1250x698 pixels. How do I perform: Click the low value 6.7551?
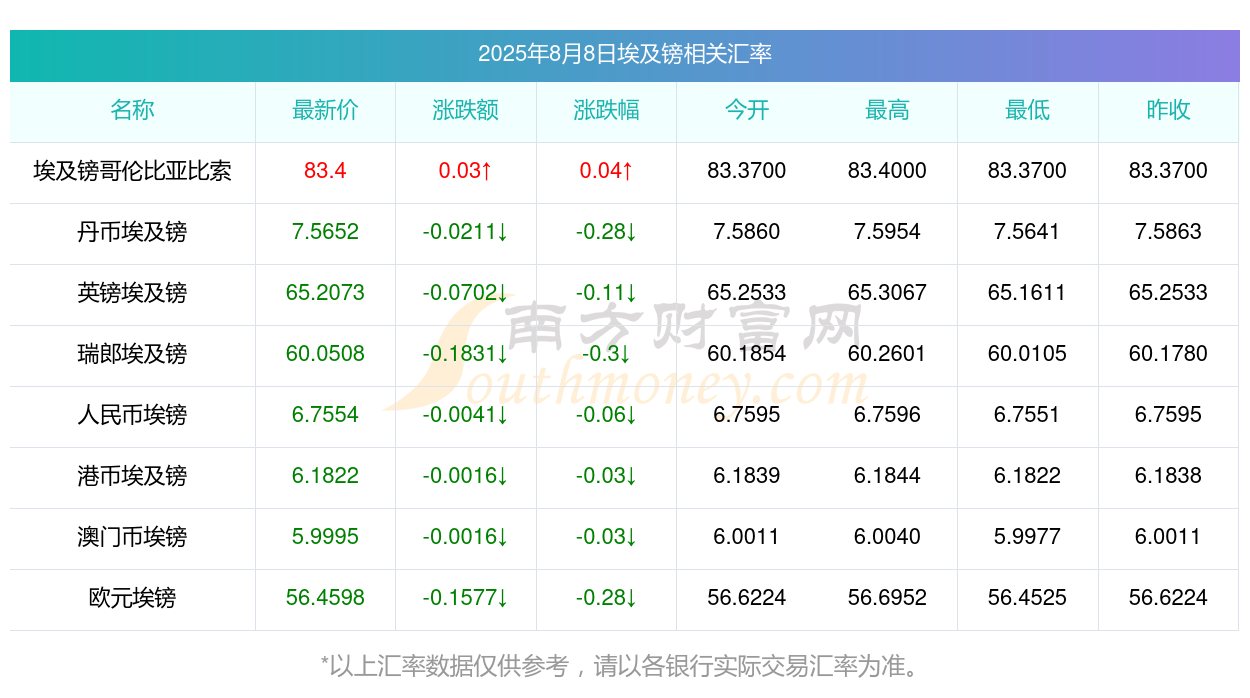[x=1028, y=415]
